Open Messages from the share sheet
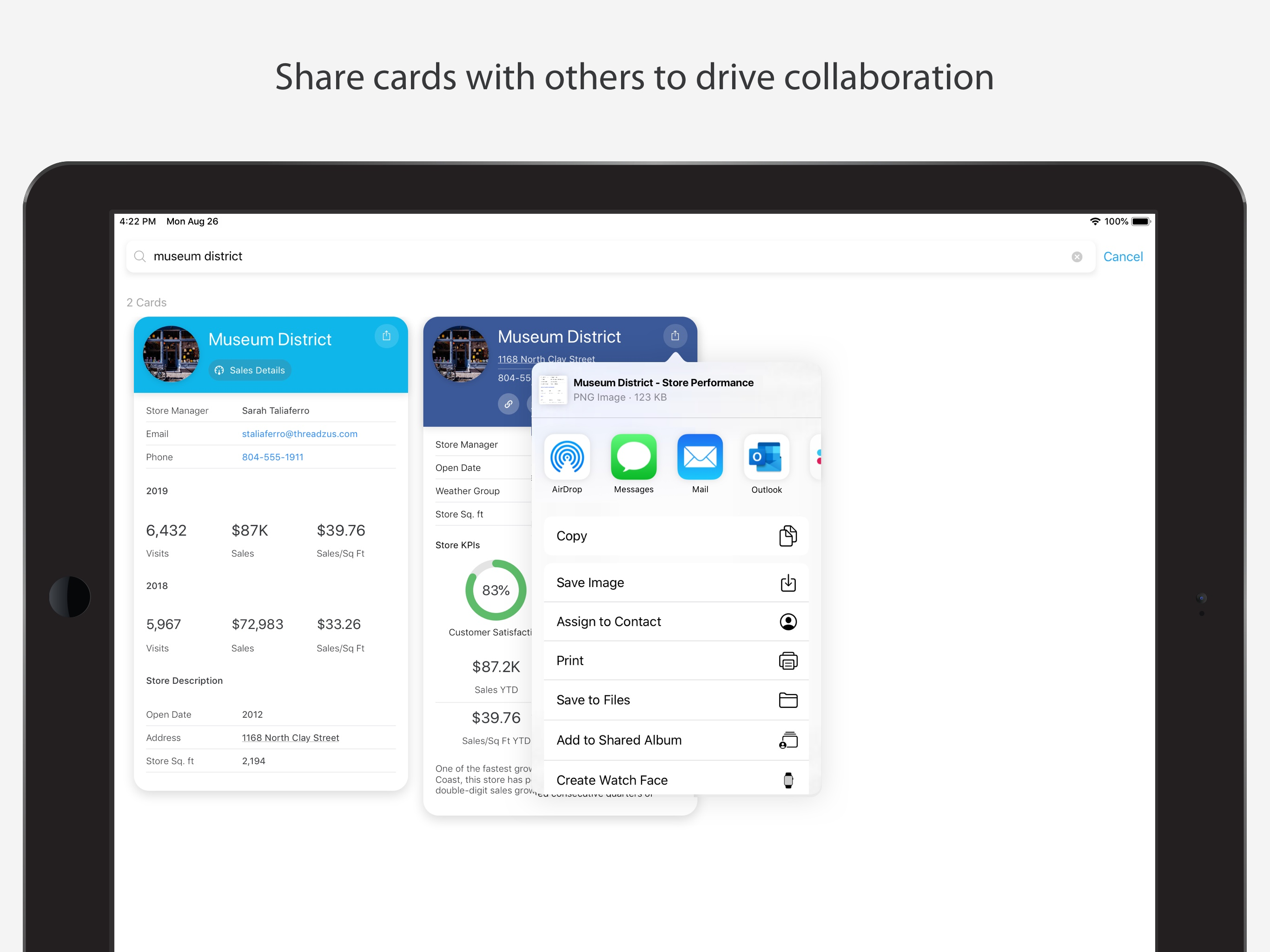1270x952 pixels. (x=633, y=457)
